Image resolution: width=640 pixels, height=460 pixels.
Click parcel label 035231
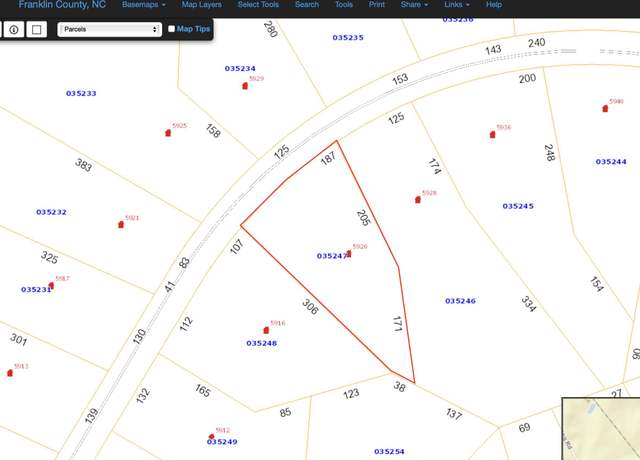pos(36,290)
